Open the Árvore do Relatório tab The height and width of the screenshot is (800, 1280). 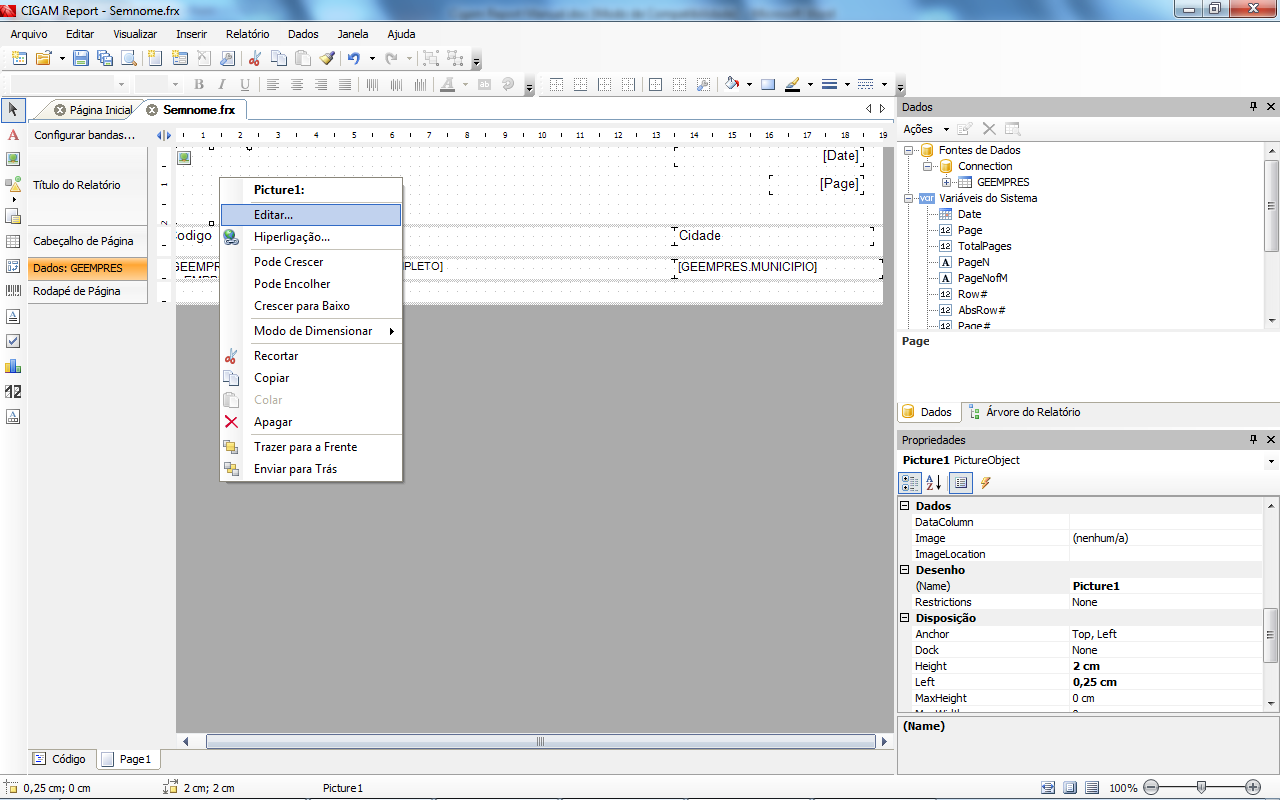click(1032, 412)
